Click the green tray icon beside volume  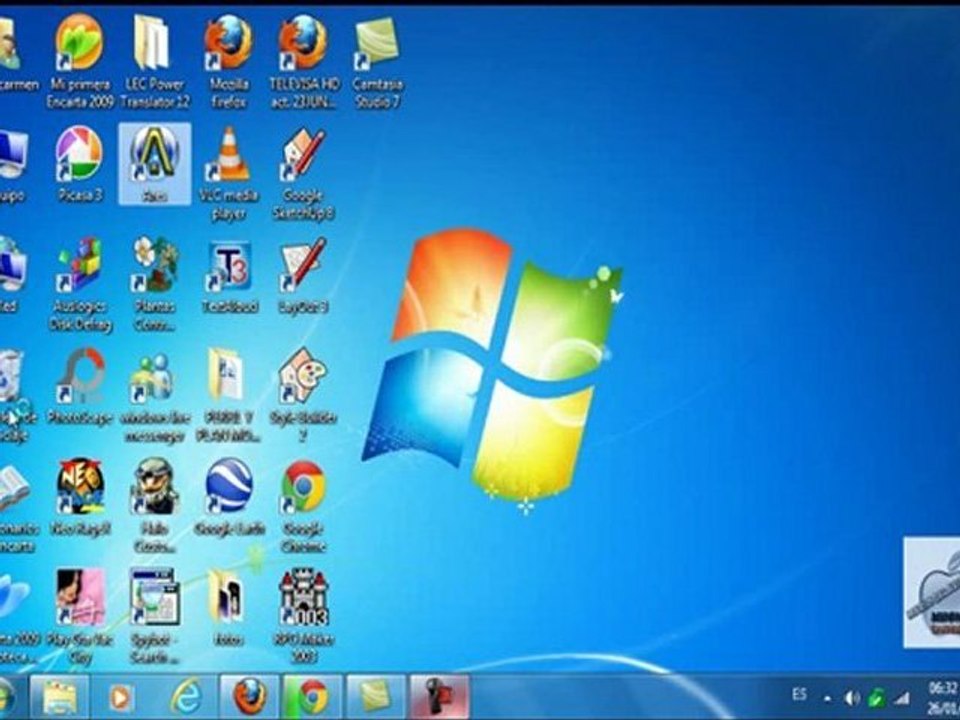876,697
